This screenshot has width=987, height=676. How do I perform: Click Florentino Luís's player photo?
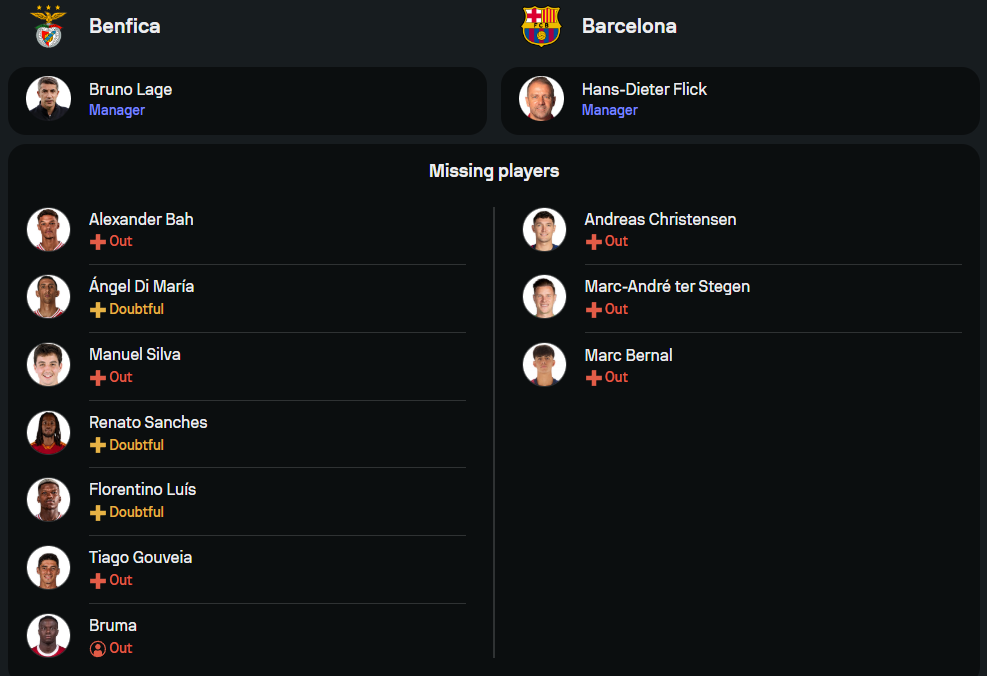click(x=48, y=500)
